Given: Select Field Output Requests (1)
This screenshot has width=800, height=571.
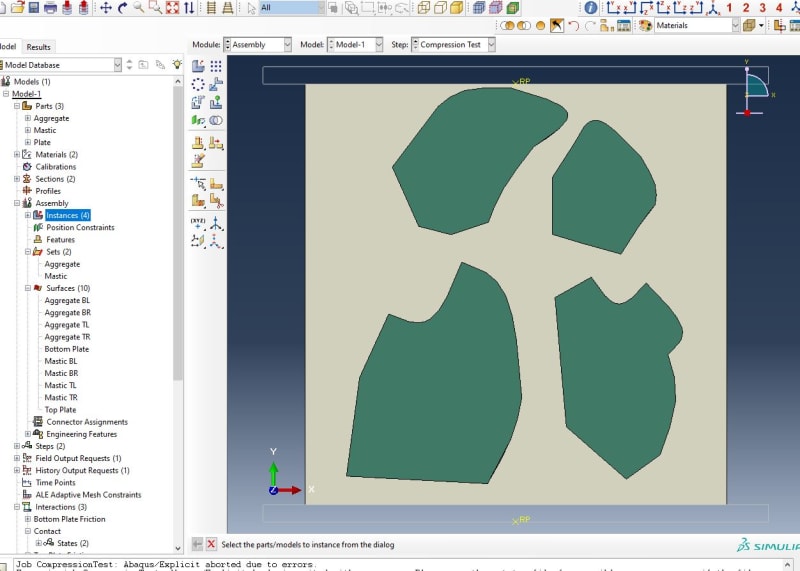Looking at the screenshot, I should click(78, 458).
